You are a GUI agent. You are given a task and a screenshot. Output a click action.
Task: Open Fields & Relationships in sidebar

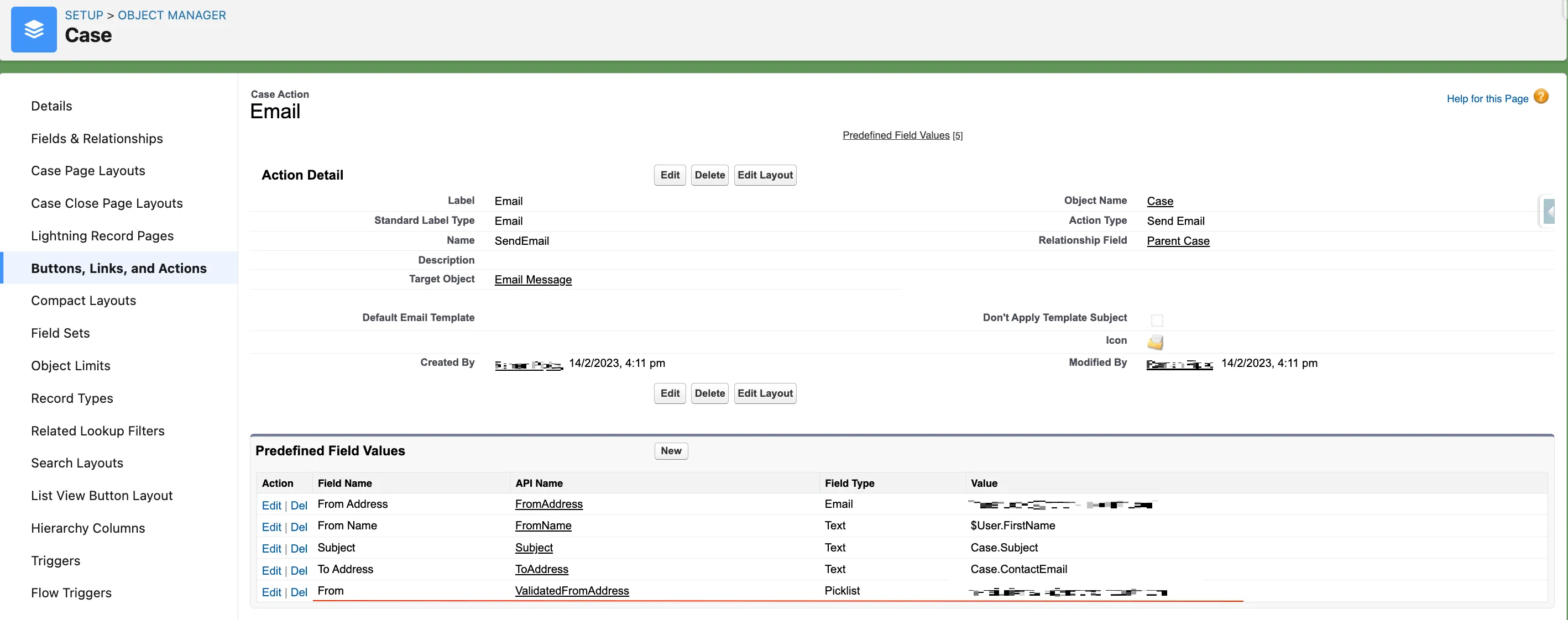(x=97, y=139)
